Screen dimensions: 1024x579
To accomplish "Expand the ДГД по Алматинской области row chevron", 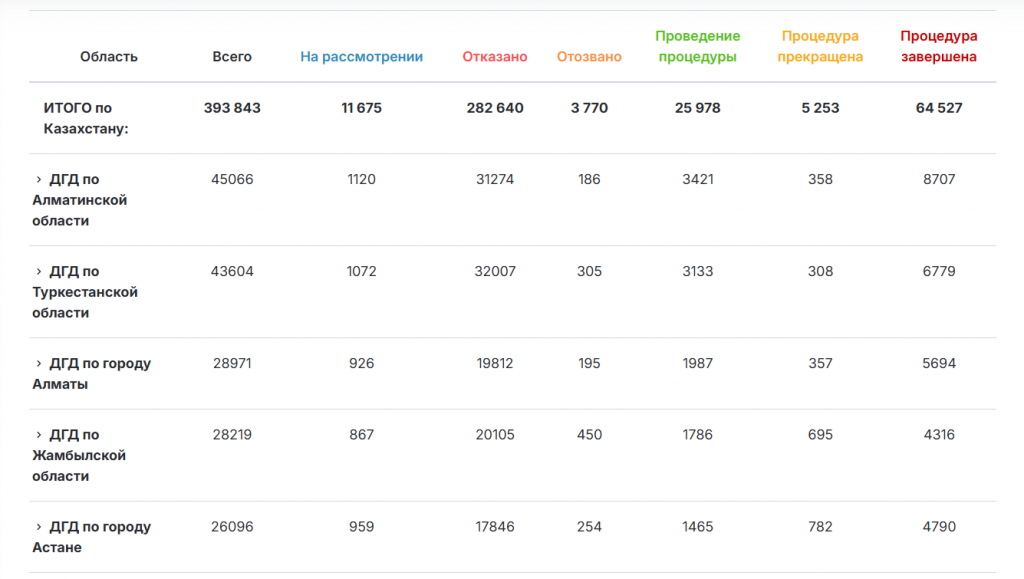I will (39, 180).
